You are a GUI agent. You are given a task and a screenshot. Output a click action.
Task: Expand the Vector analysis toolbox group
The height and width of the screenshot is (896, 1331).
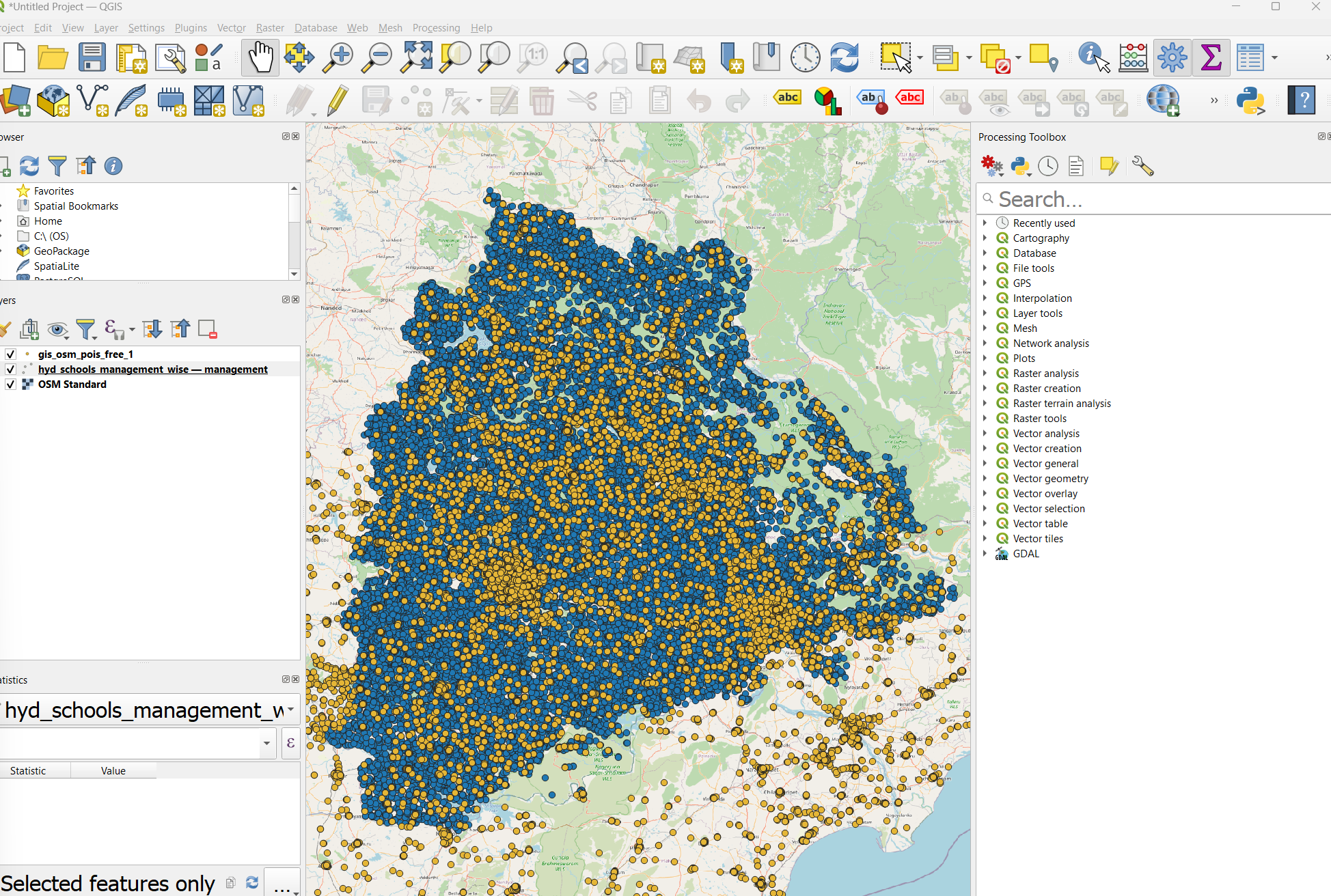pos(985,434)
